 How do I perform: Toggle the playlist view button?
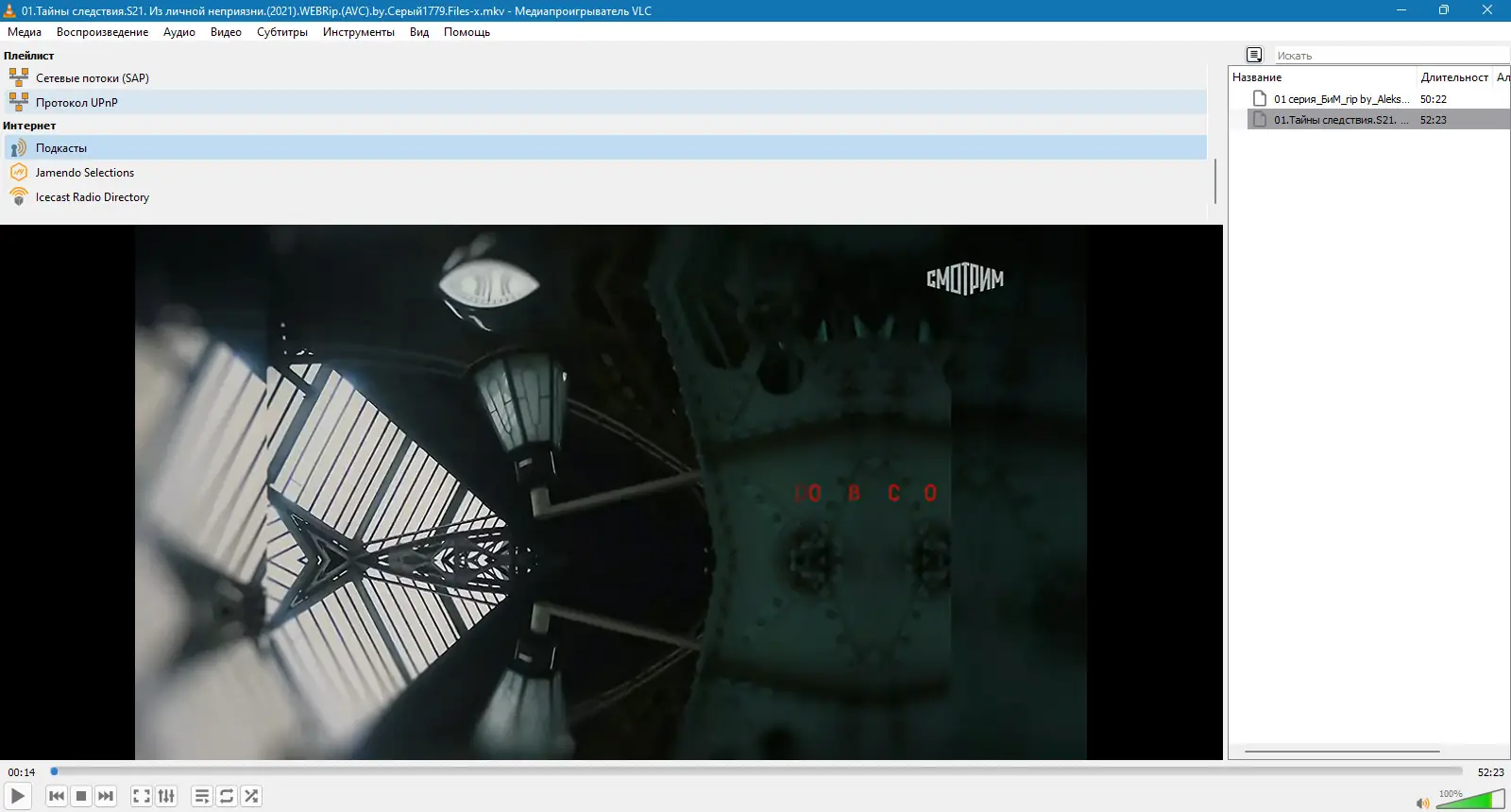[202, 796]
